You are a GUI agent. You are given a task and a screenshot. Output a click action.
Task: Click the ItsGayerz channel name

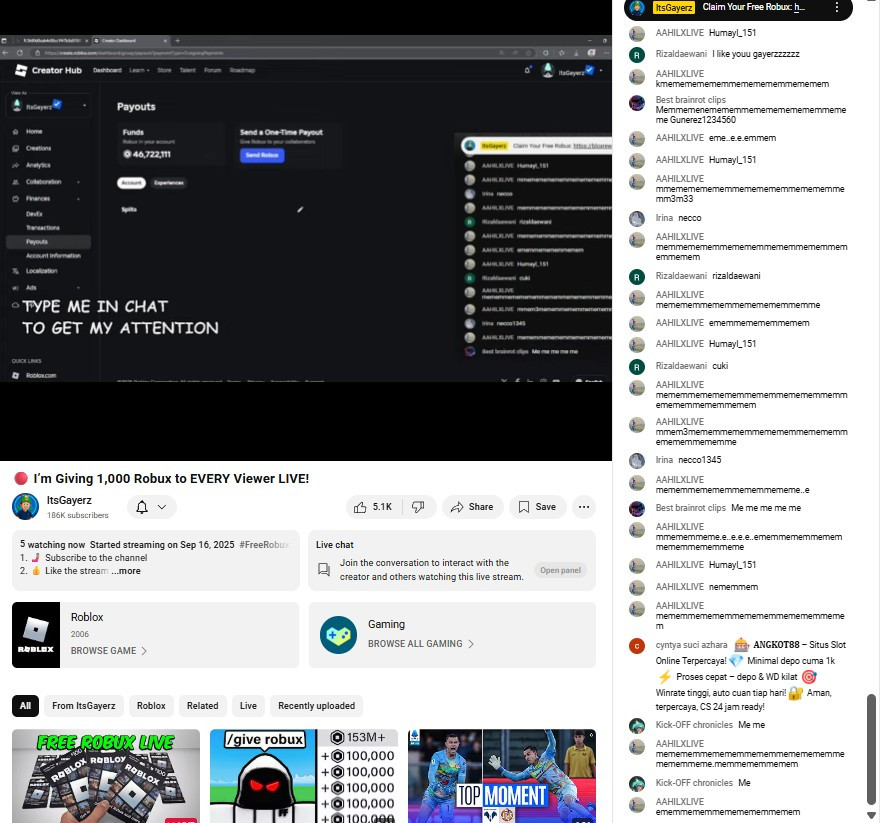(x=69, y=500)
